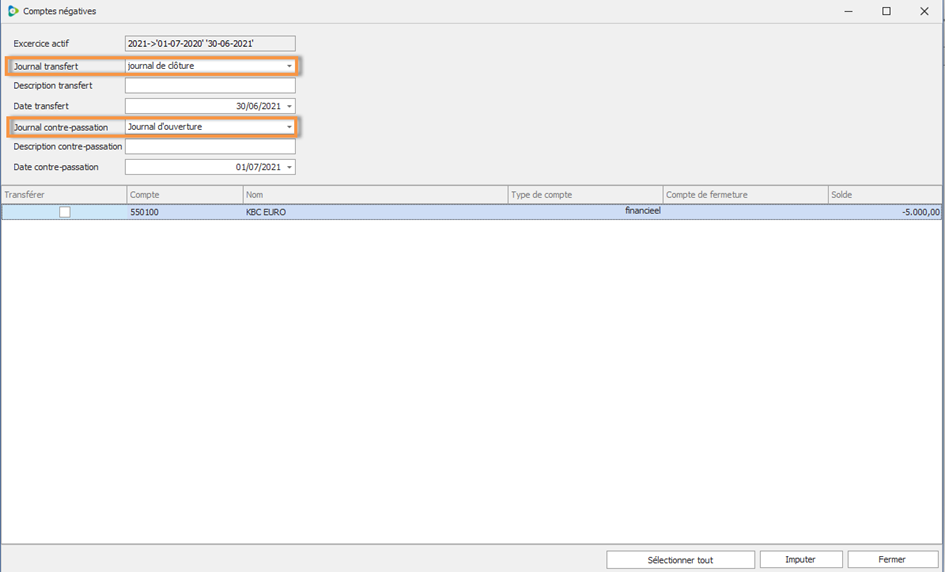945x572 pixels.
Task: Click the 30/06/2021 transfer date value
Action: click(258, 106)
